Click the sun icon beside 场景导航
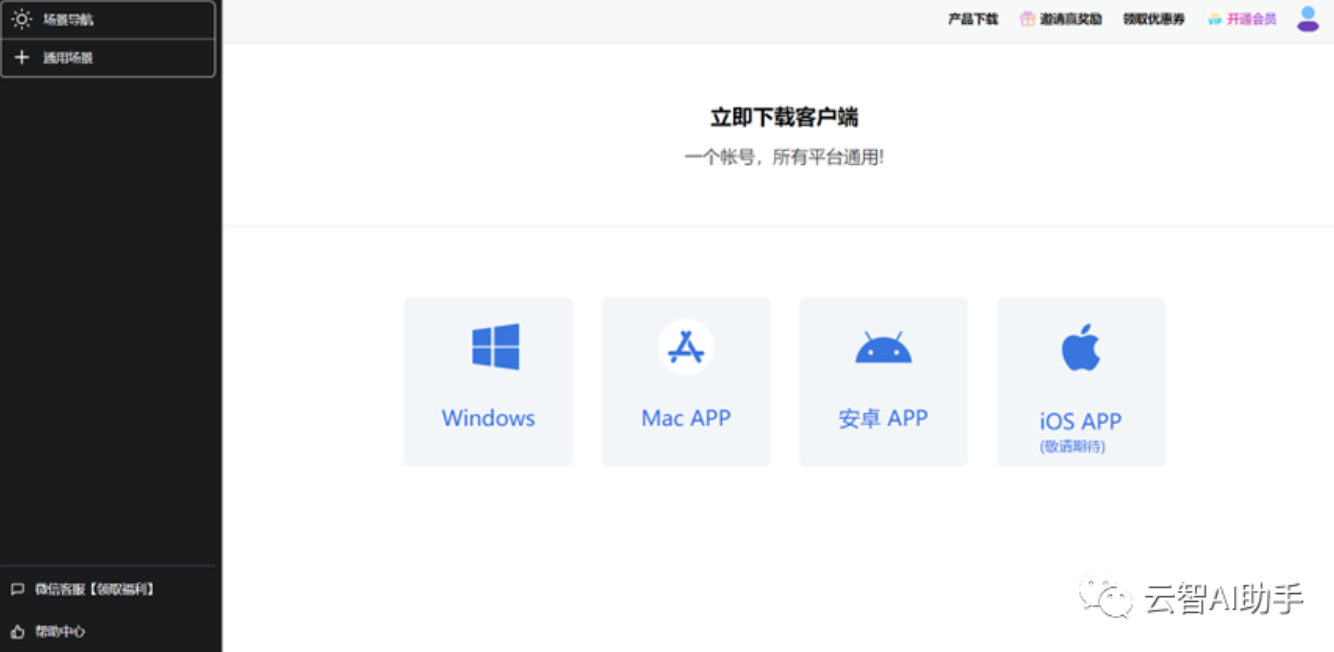 [21, 19]
